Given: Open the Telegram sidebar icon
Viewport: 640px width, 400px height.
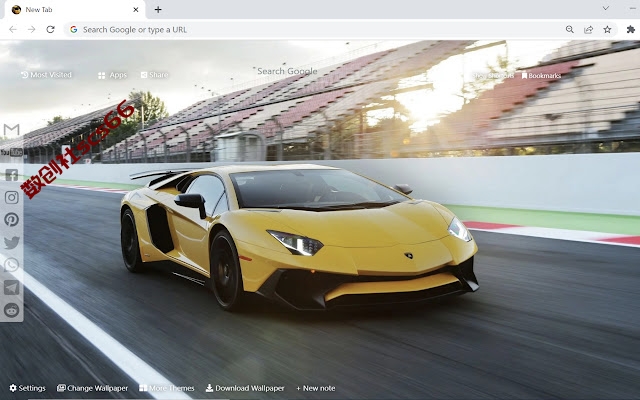Looking at the screenshot, I should pyautogui.click(x=11, y=287).
